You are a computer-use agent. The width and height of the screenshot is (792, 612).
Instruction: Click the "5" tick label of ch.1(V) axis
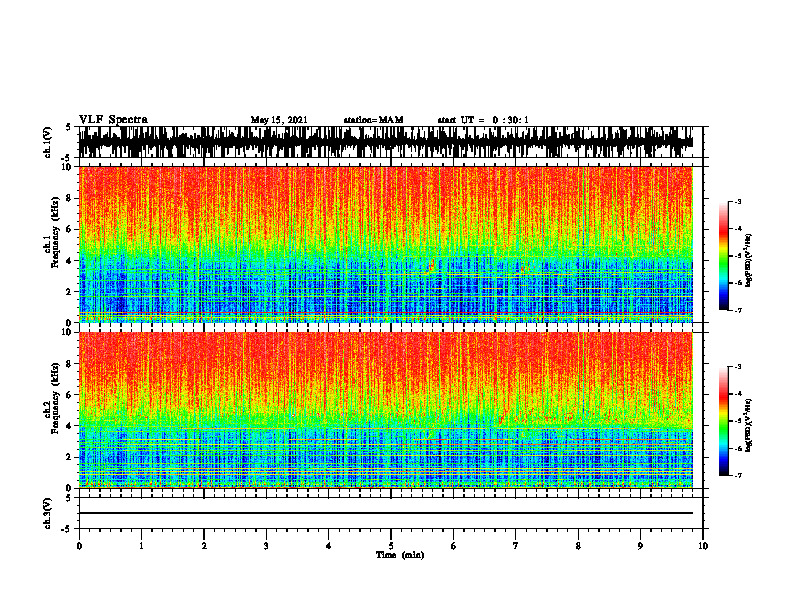pos(69,127)
